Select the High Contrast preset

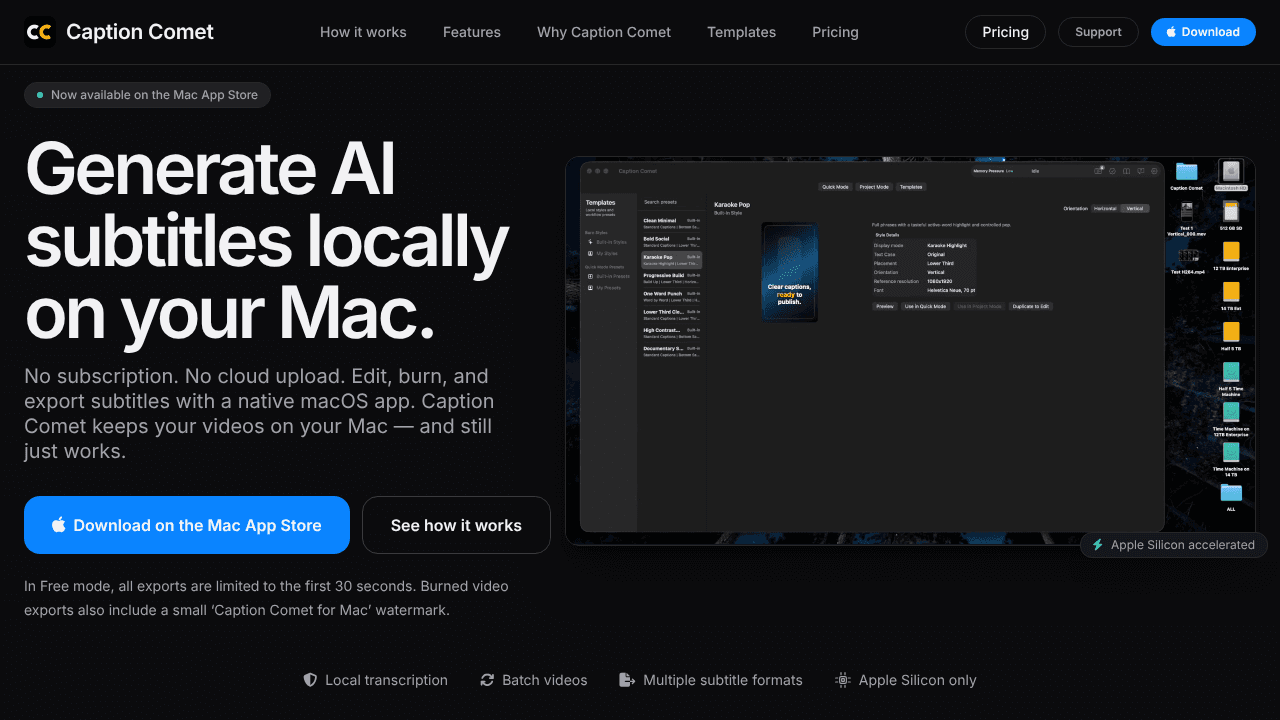pyautogui.click(x=672, y=333)
